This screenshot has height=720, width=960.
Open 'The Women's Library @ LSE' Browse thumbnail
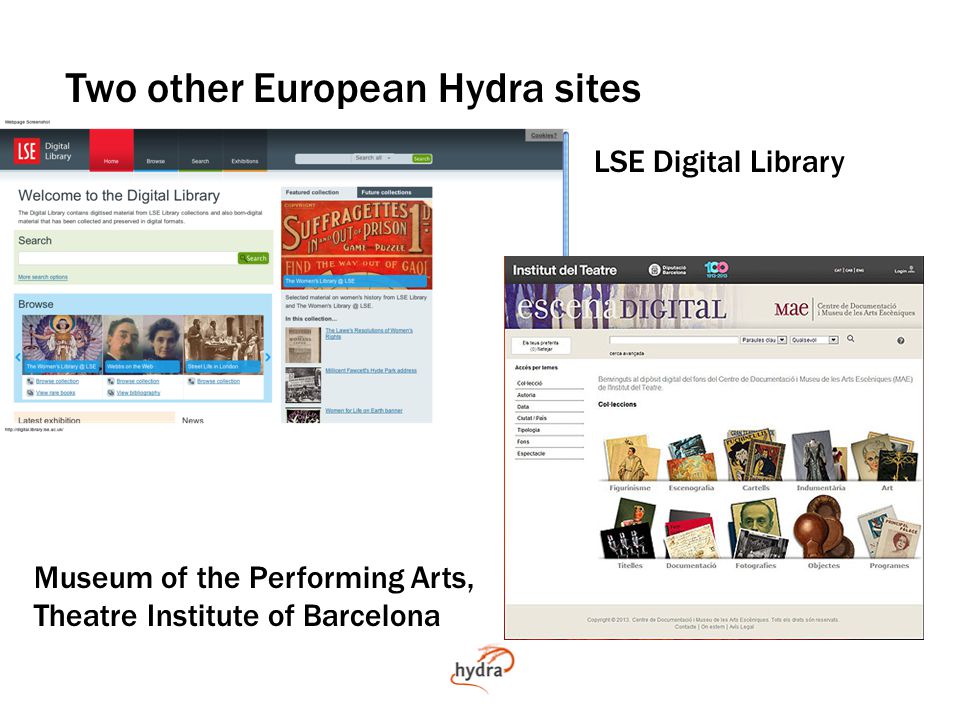point(62,344)
